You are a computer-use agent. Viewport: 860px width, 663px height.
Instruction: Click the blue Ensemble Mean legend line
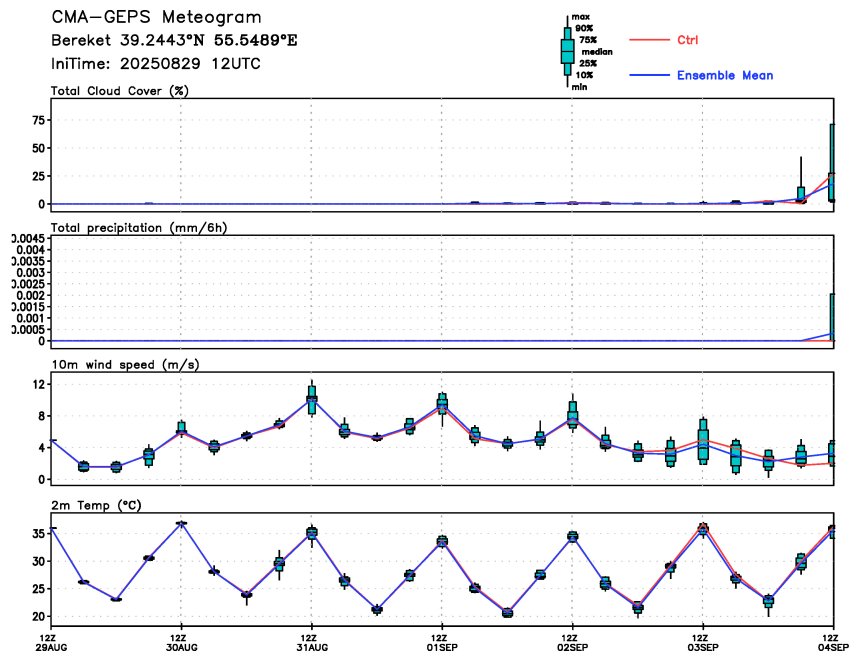(x=649, y=75)
